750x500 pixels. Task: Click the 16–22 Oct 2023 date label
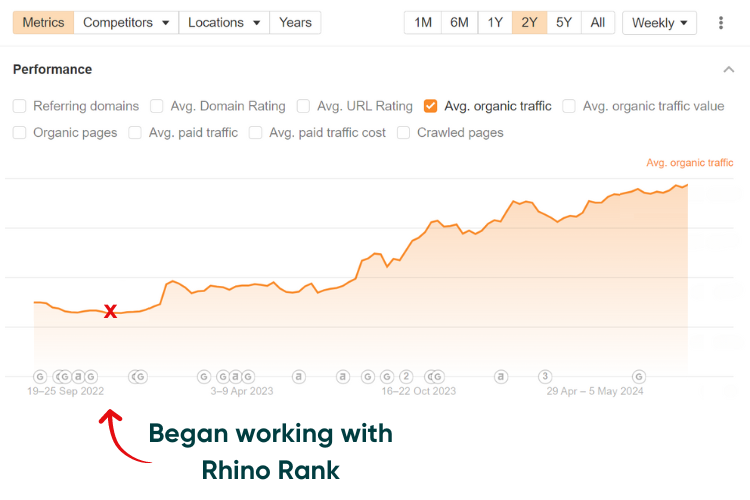coord(419,391)
